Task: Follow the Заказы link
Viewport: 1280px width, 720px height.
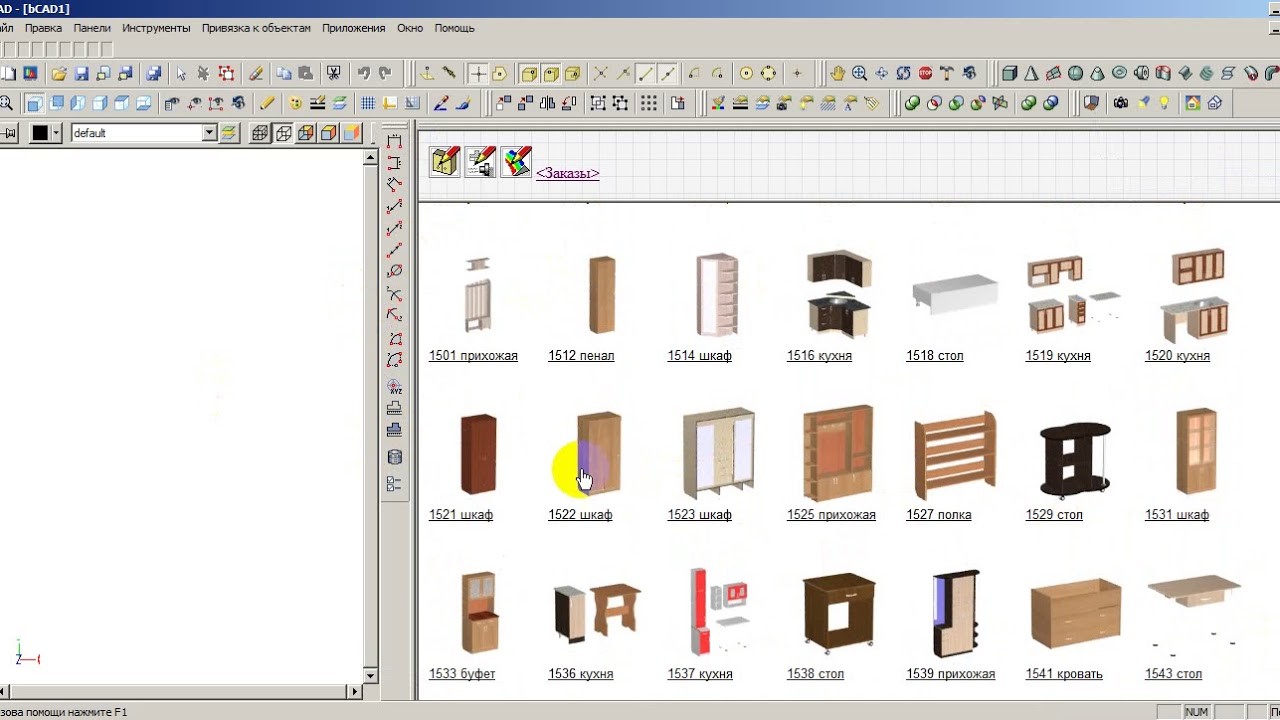Action: (567, 173)
